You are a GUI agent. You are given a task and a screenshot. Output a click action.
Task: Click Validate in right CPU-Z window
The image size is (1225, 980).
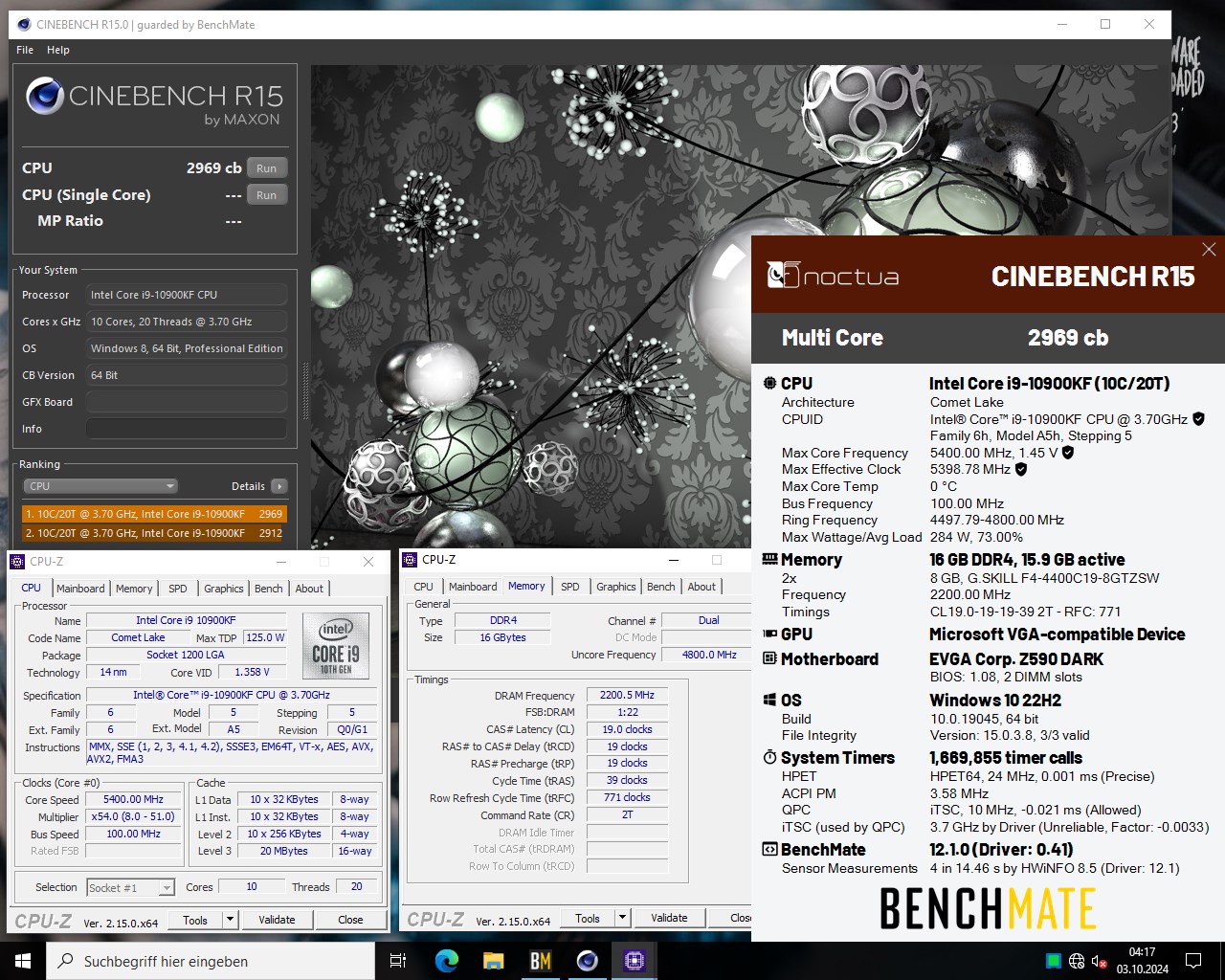coord(669,918)
